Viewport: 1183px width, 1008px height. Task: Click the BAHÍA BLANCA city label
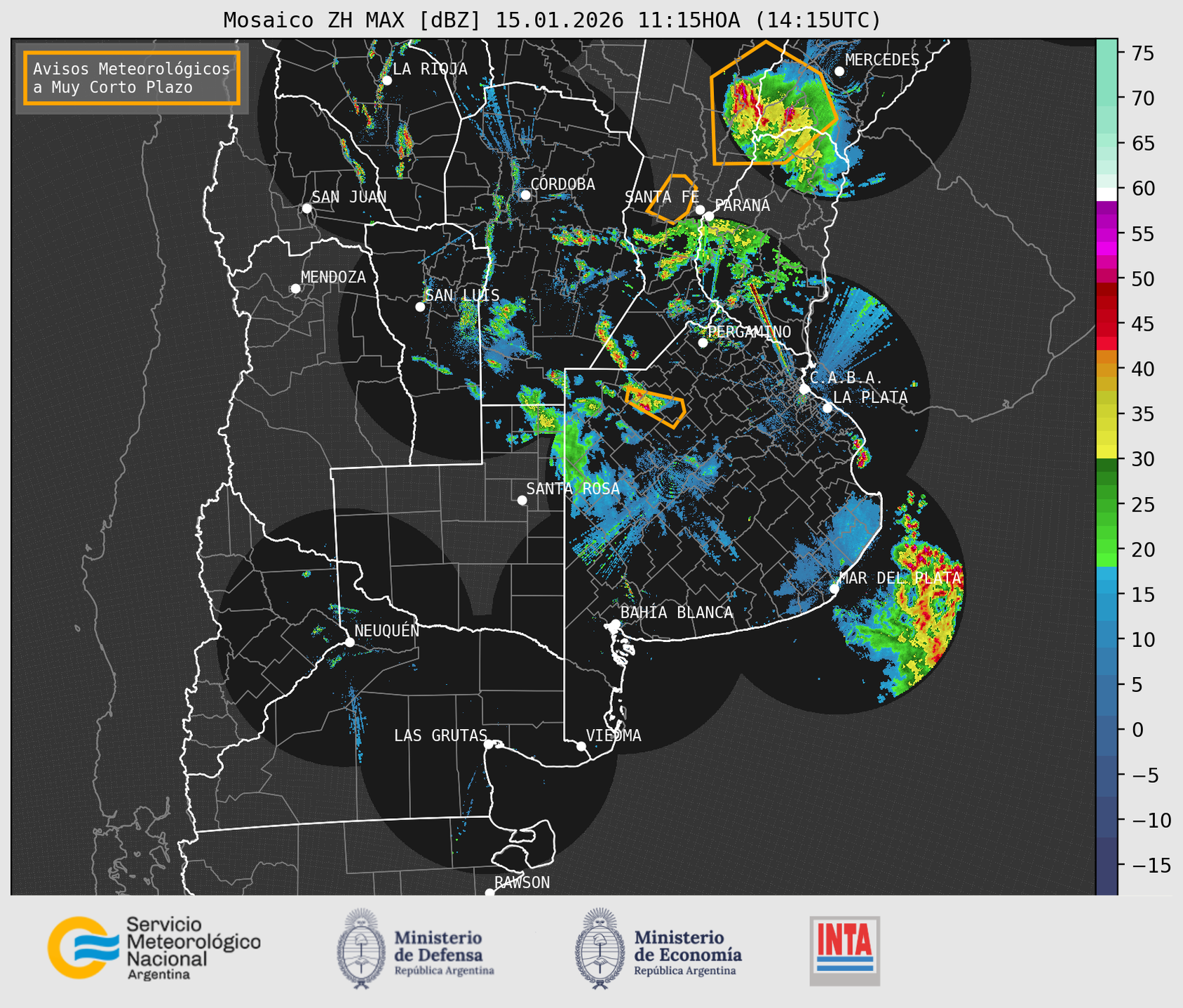point(677,613)
